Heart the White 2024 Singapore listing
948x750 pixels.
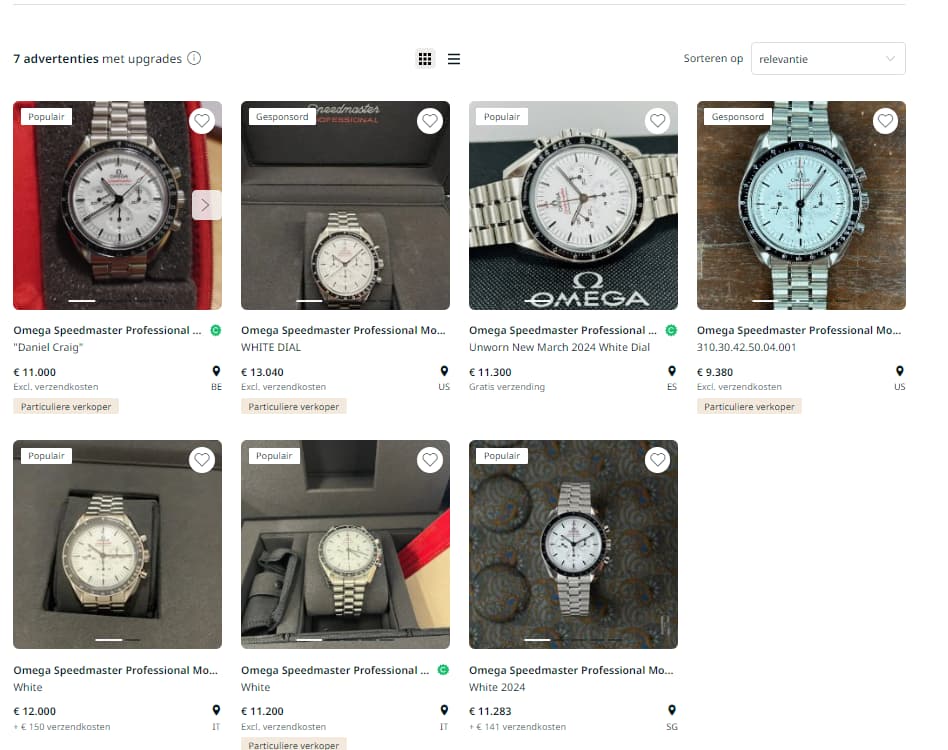click(x=658, y=460)
